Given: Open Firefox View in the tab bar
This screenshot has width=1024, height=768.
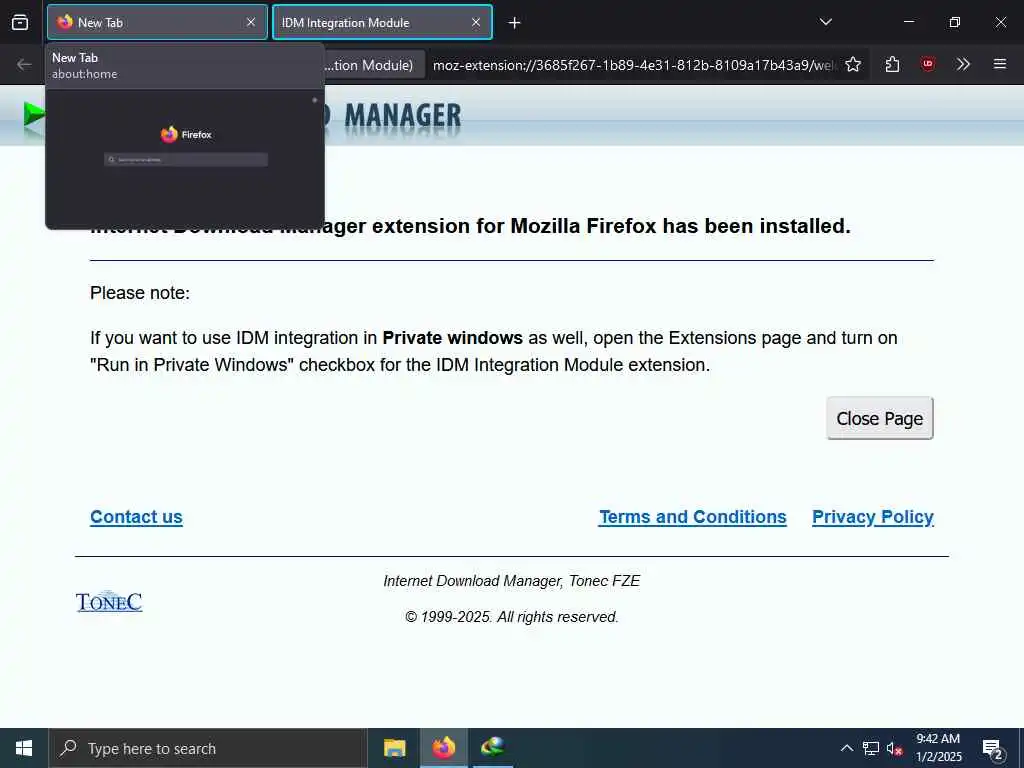Looking at the screenshot, I should click(x=20, y=22).
